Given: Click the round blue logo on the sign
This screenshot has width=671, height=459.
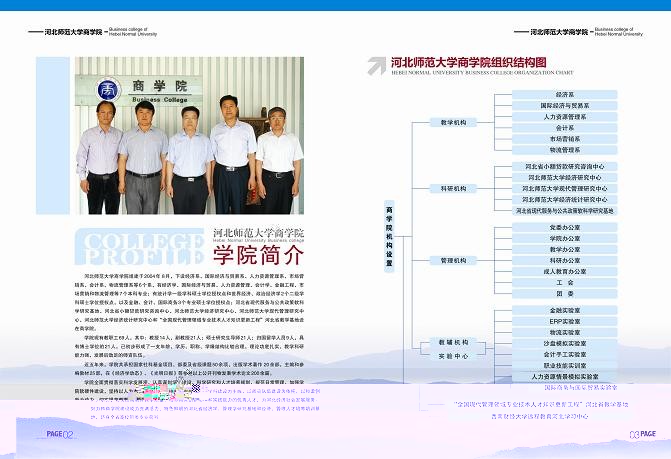Looking at the screenshot, I should point(109,89).
